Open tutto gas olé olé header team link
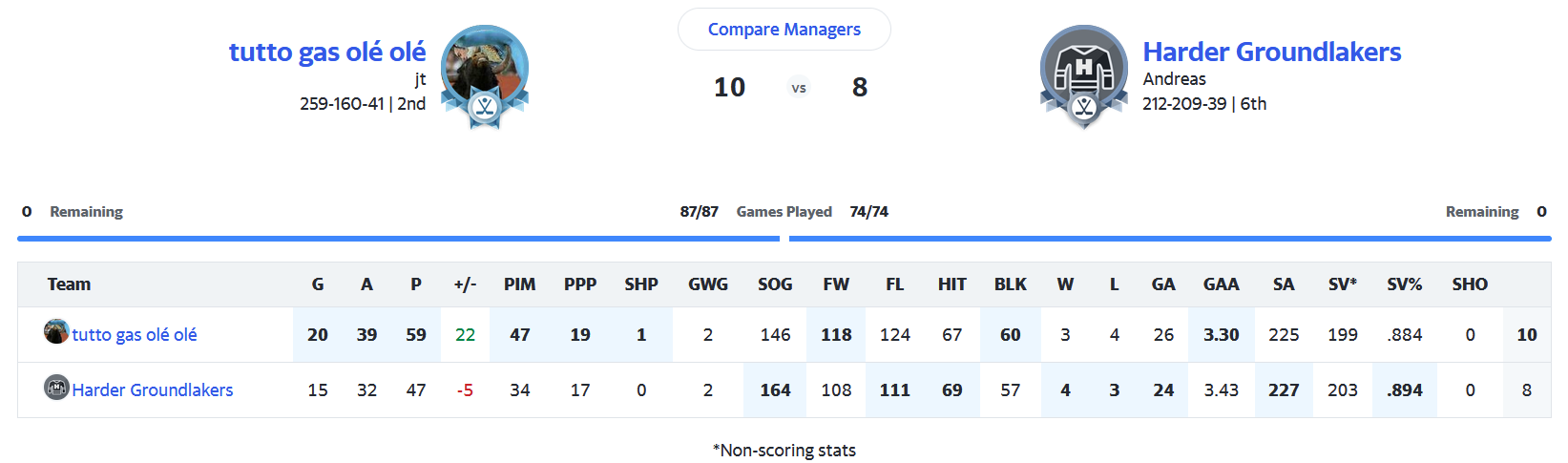1568x463 pixels. coord(326,52)
